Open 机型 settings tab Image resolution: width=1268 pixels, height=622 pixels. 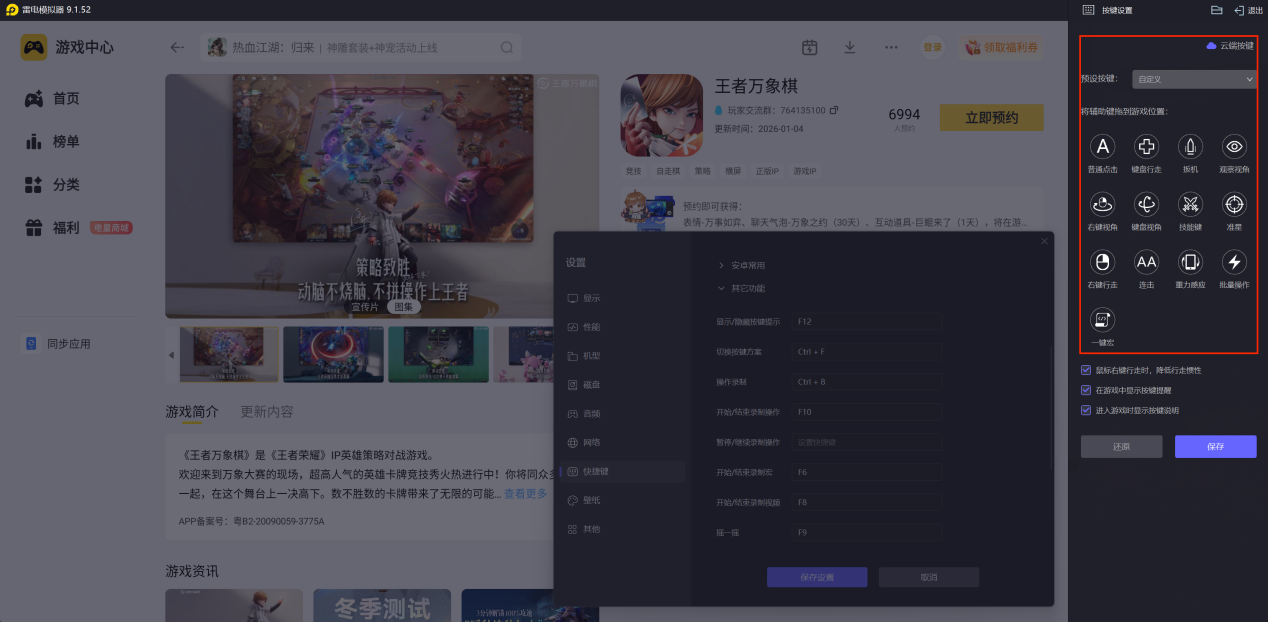tap(620, 356)
